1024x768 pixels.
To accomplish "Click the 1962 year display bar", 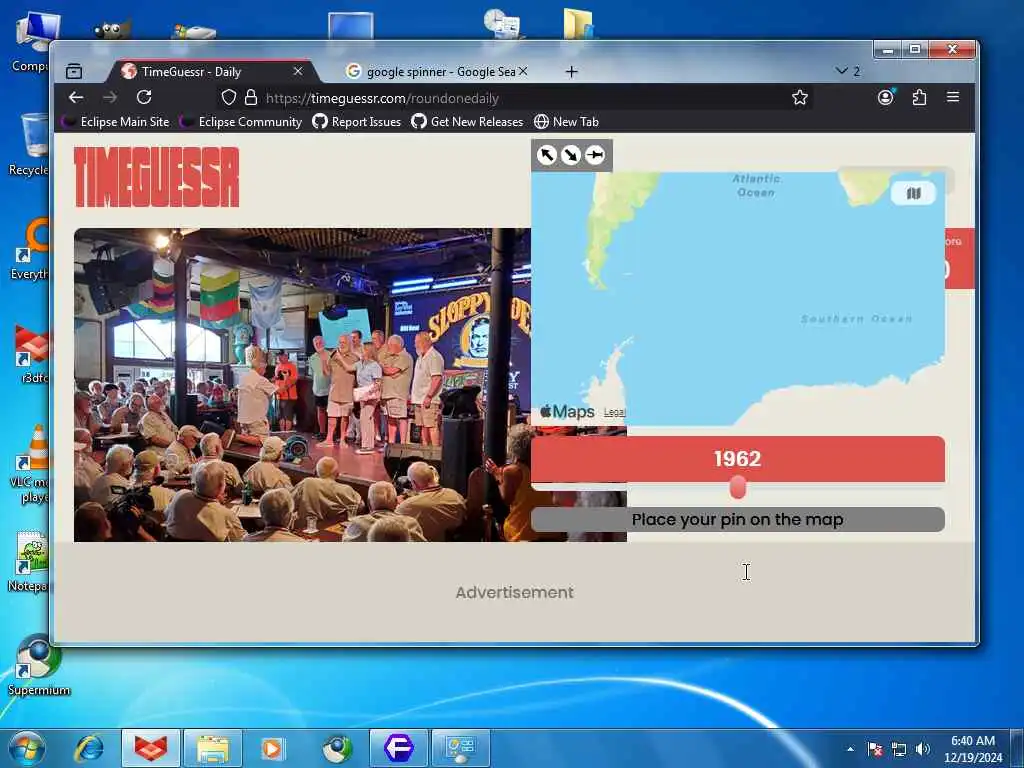I will [x=737, y=459].
